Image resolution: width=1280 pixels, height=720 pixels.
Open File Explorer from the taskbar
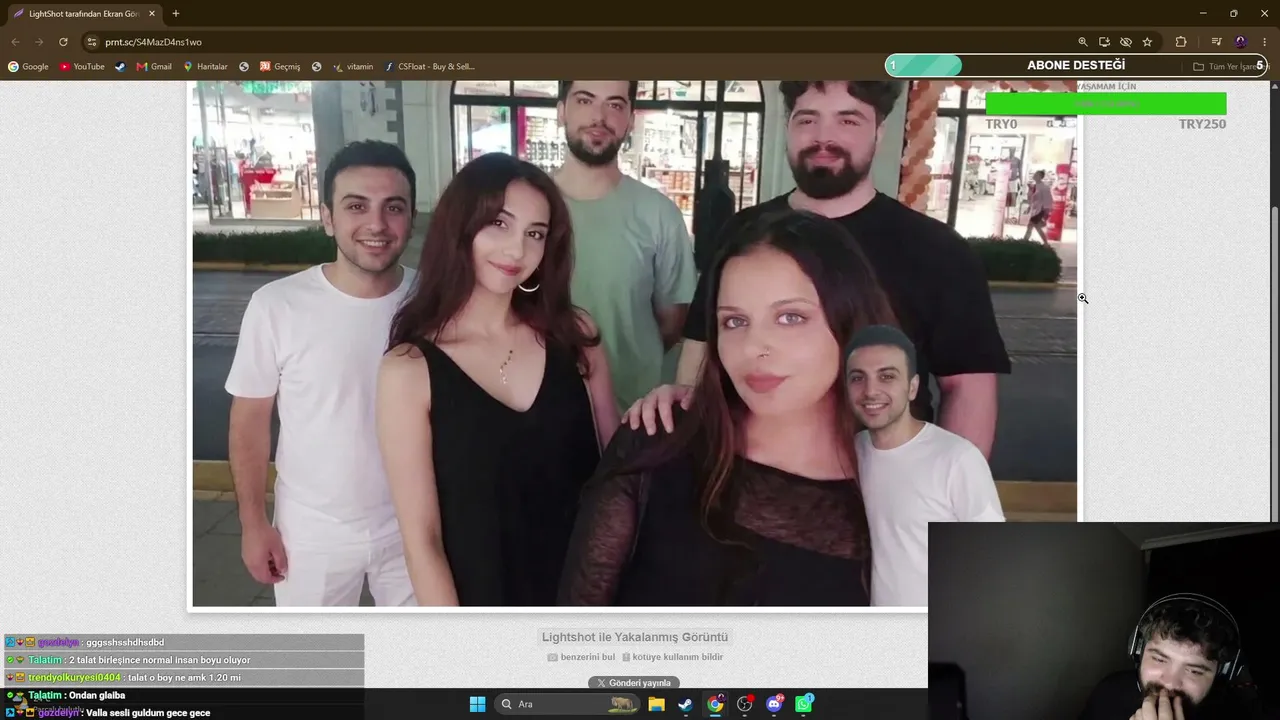(656, 704)
